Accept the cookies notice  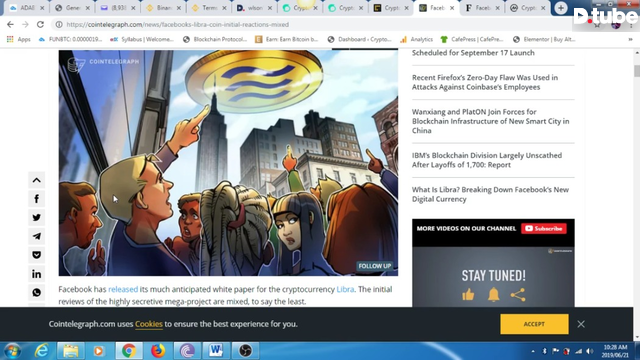[x=534, y=324]
